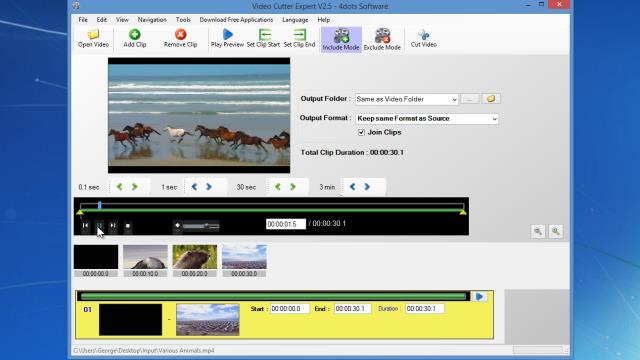Toggle the Join Clips checkbox

tap(361, 133)
